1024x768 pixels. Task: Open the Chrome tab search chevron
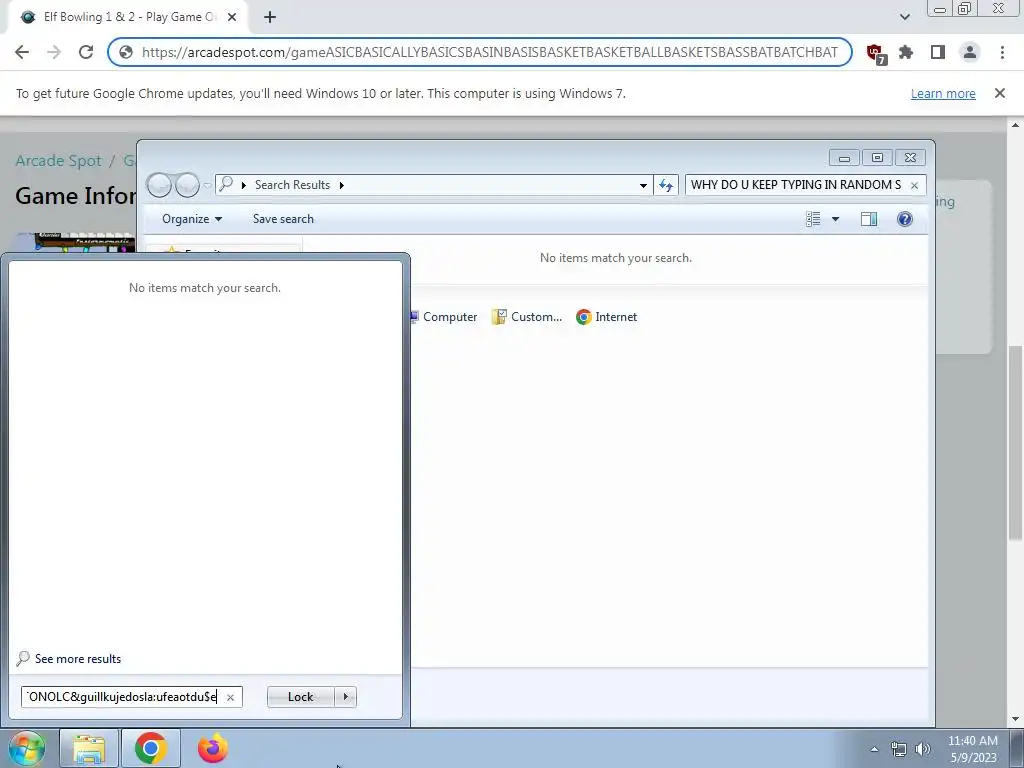pyautogui.click(x=904, y=17)
